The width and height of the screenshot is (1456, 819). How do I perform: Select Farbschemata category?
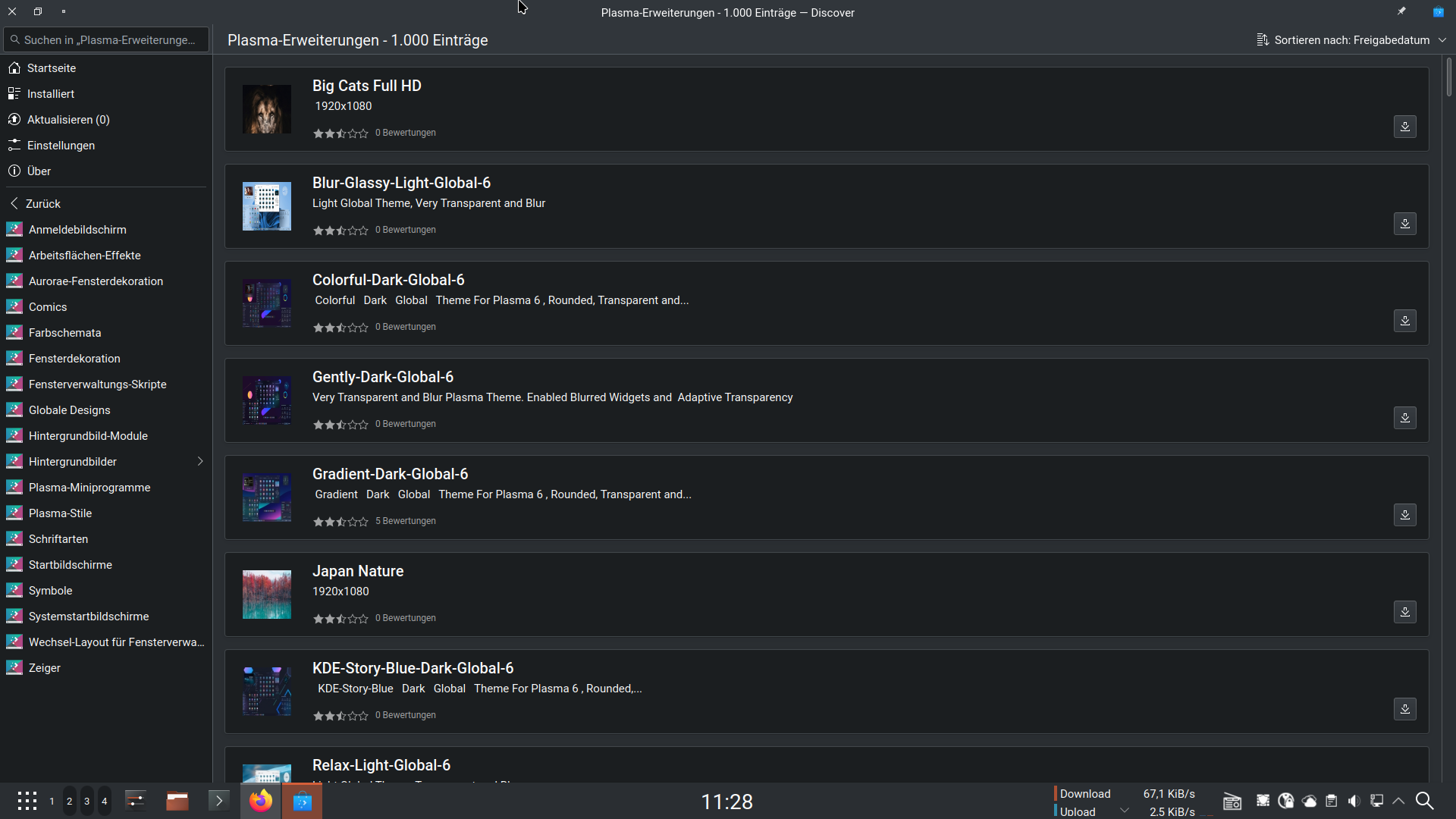point(106,333)
